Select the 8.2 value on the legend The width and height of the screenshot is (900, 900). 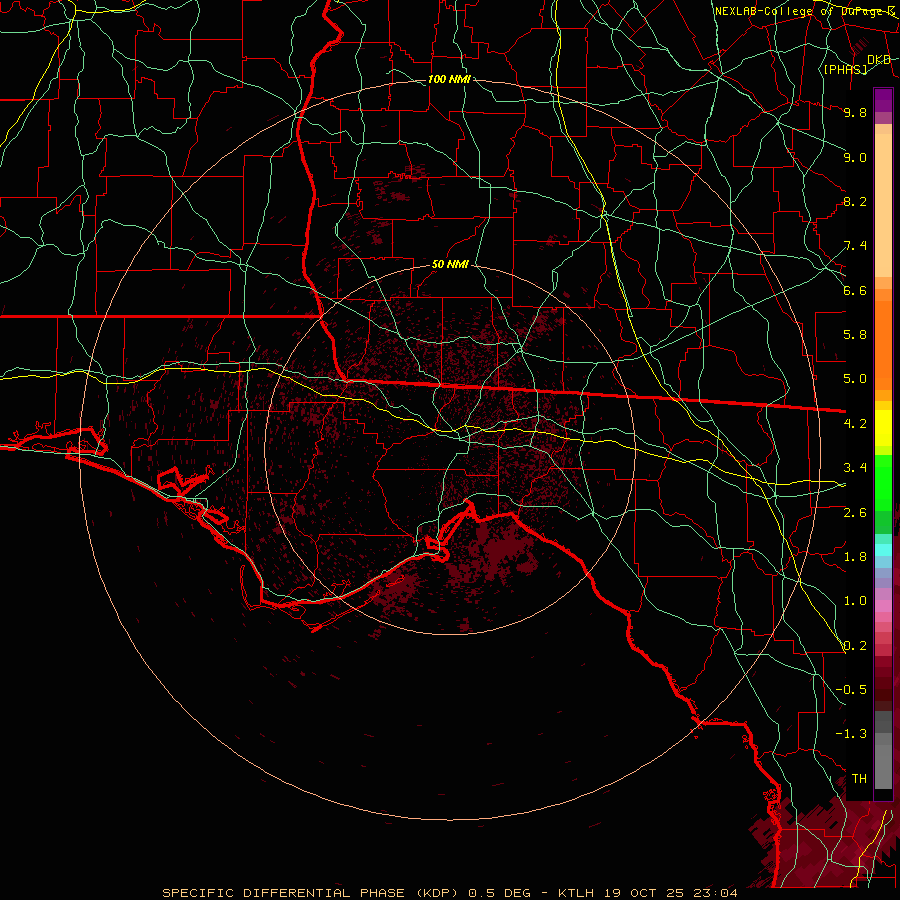pyautogui.click(x=855, y=201)
